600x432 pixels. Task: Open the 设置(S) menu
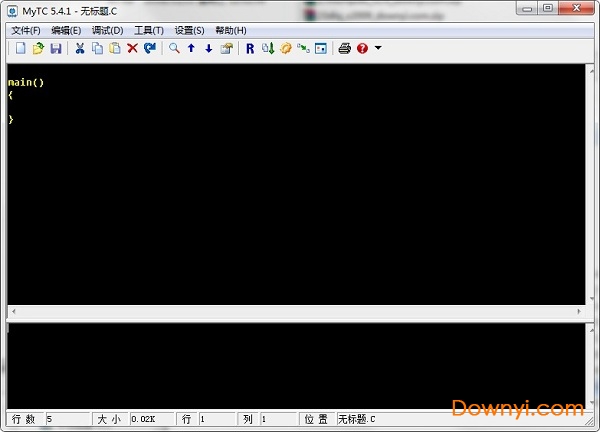(189, 30)
